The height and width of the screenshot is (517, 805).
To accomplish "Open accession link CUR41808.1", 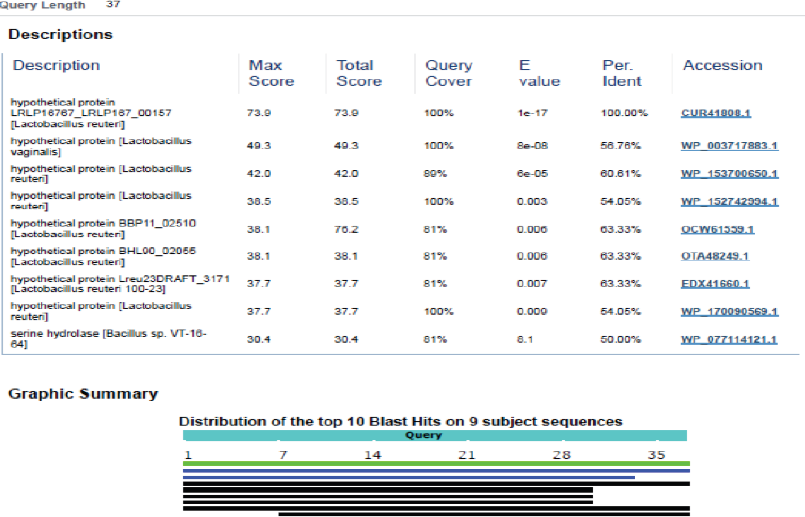I will [x=718, y=114].
